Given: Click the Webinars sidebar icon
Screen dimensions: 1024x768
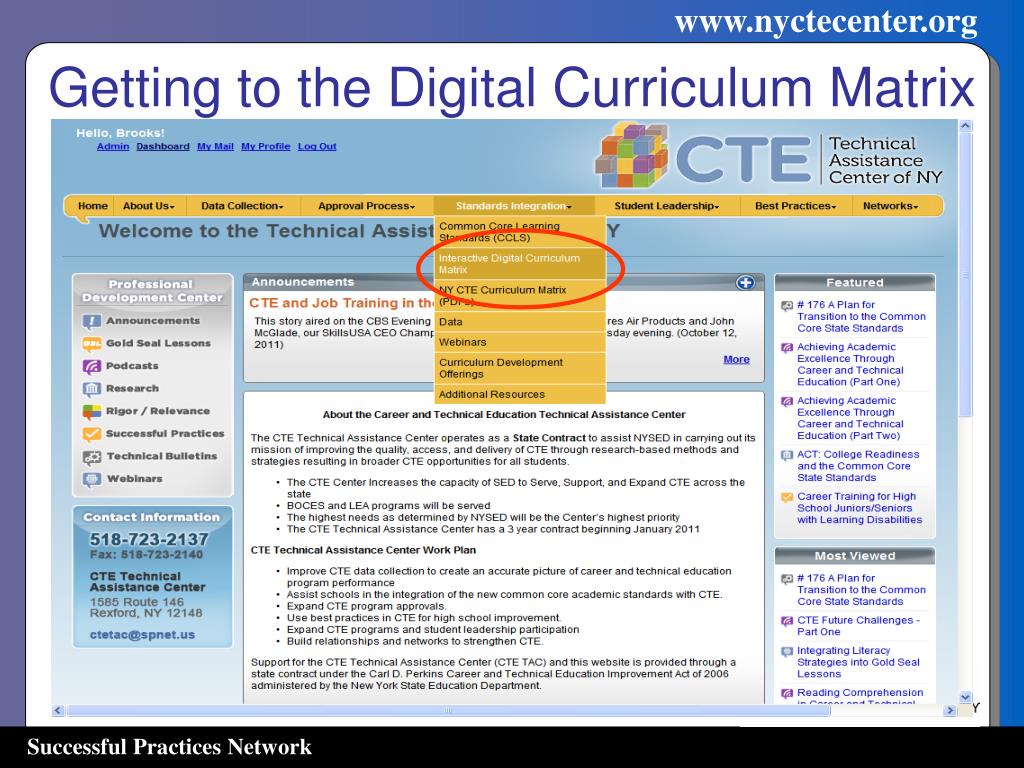Looking at the screenshot, I should [91, 479].
